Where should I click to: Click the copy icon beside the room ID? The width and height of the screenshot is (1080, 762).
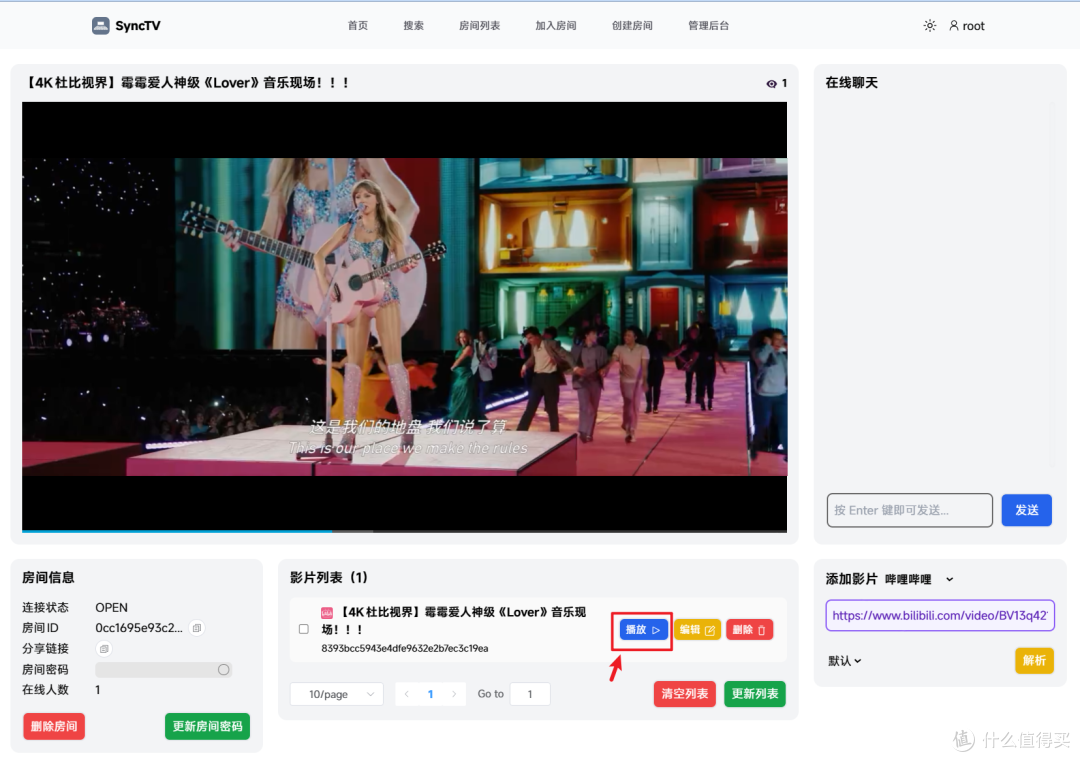196,627
